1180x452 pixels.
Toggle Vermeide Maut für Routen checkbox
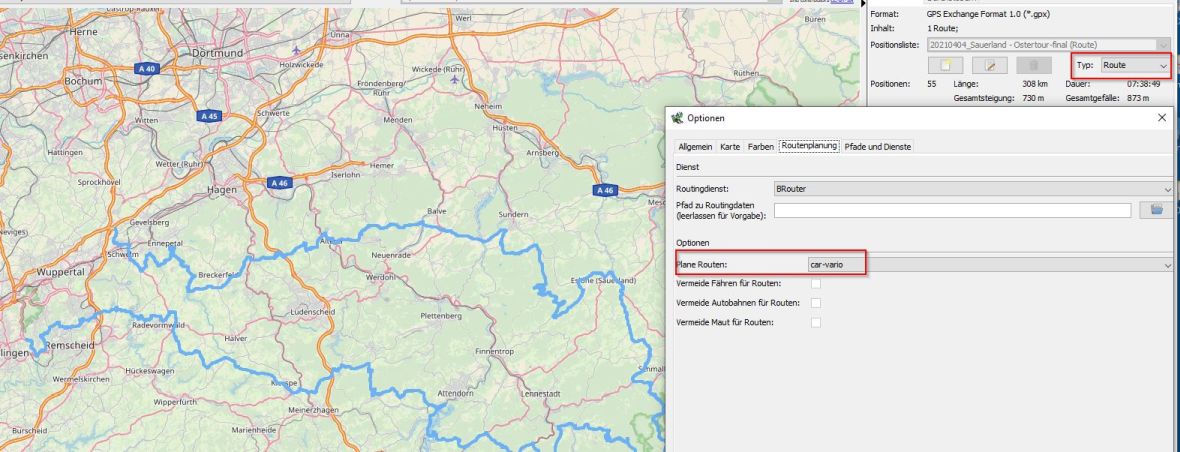(x=816, y=322)
